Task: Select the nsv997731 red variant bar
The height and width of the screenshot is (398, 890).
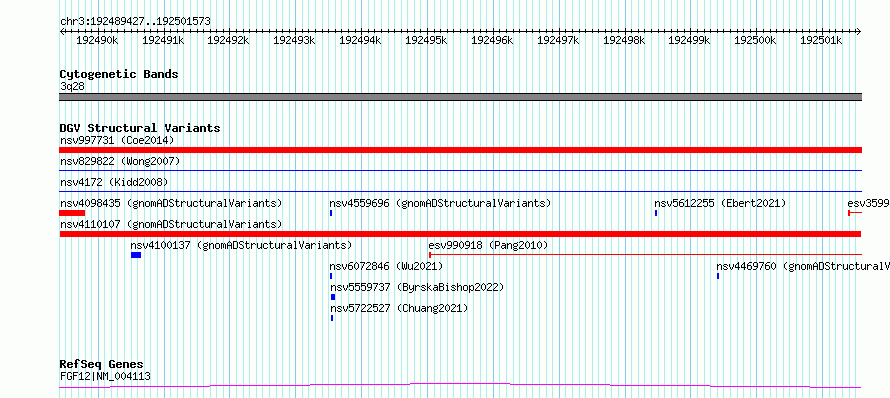Action: coord(460,150)
